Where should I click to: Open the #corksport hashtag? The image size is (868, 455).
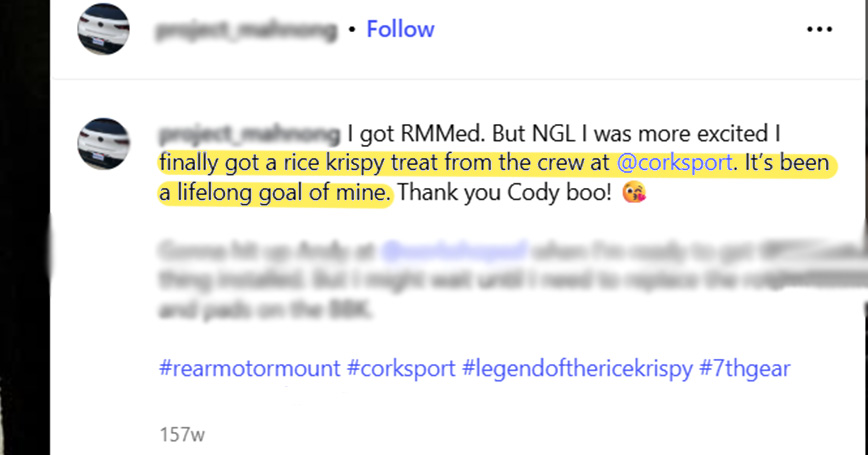click(x=399, y=368)
